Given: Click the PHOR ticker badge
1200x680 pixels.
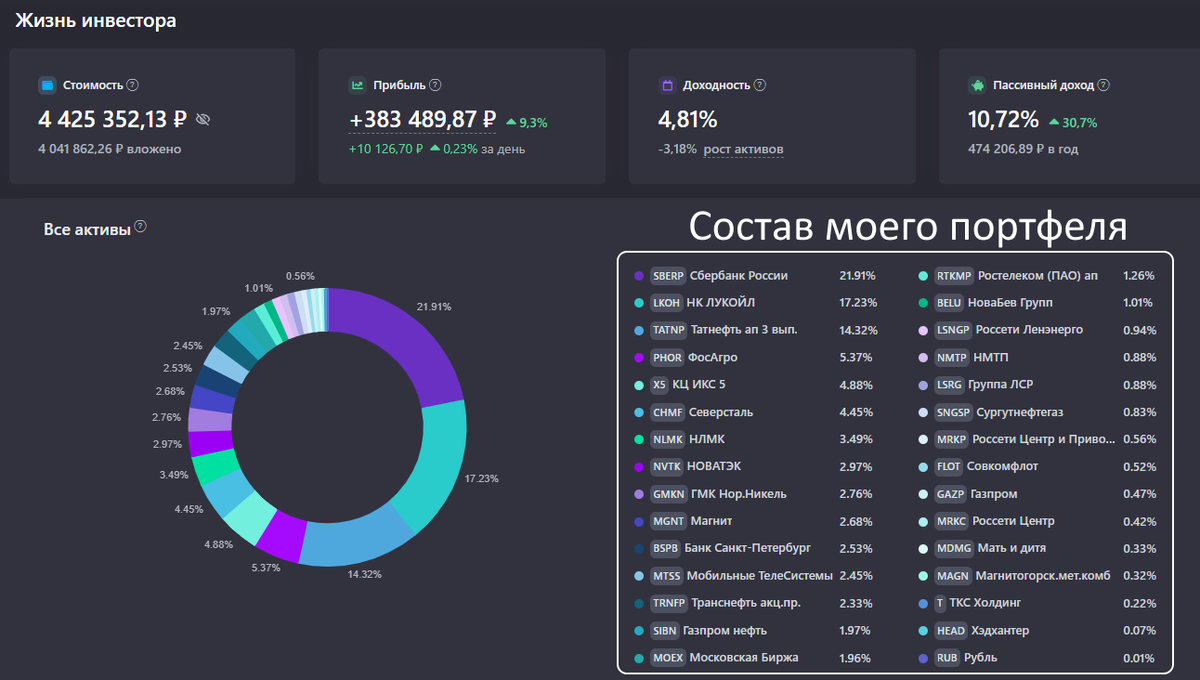Looking at the screenshot, I should 666,357.
